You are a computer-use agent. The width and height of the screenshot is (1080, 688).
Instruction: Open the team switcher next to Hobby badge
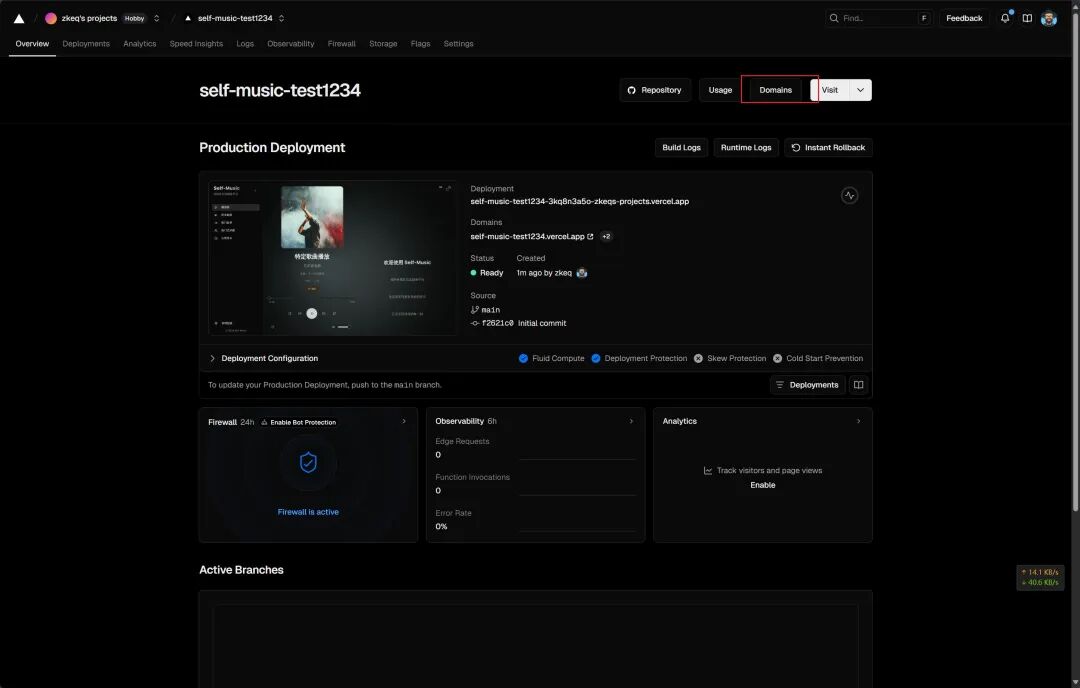pos(156,19)
